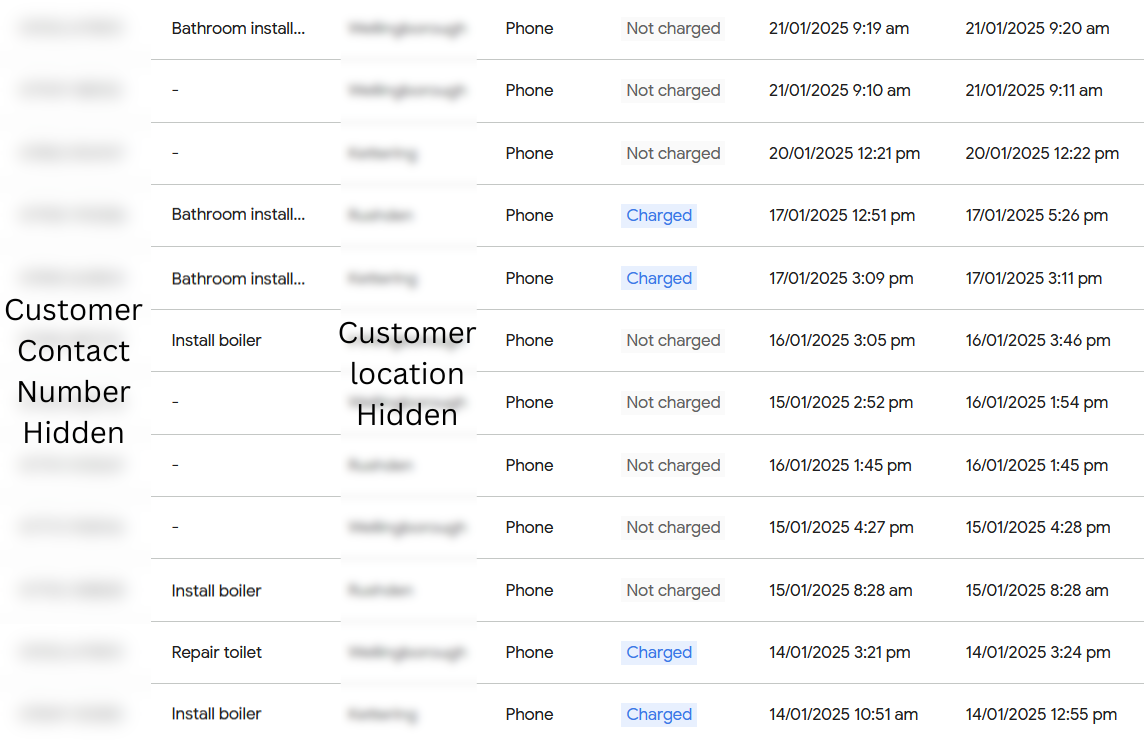Click the Customer Contact Number Hidden label
Image resolution: width=1144 pixels, height=742 pixels.
(x=74, y=371)
